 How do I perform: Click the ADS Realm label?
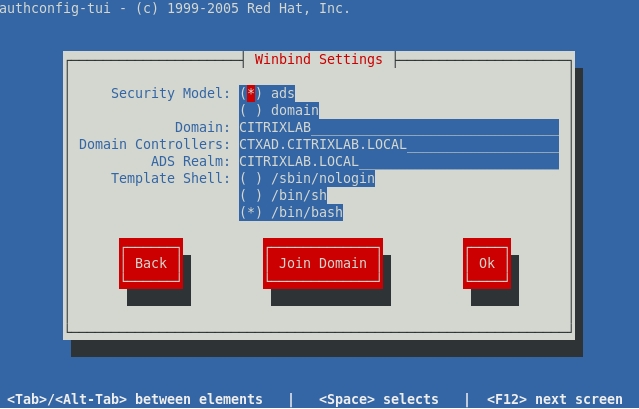click(x=191, y=161)
